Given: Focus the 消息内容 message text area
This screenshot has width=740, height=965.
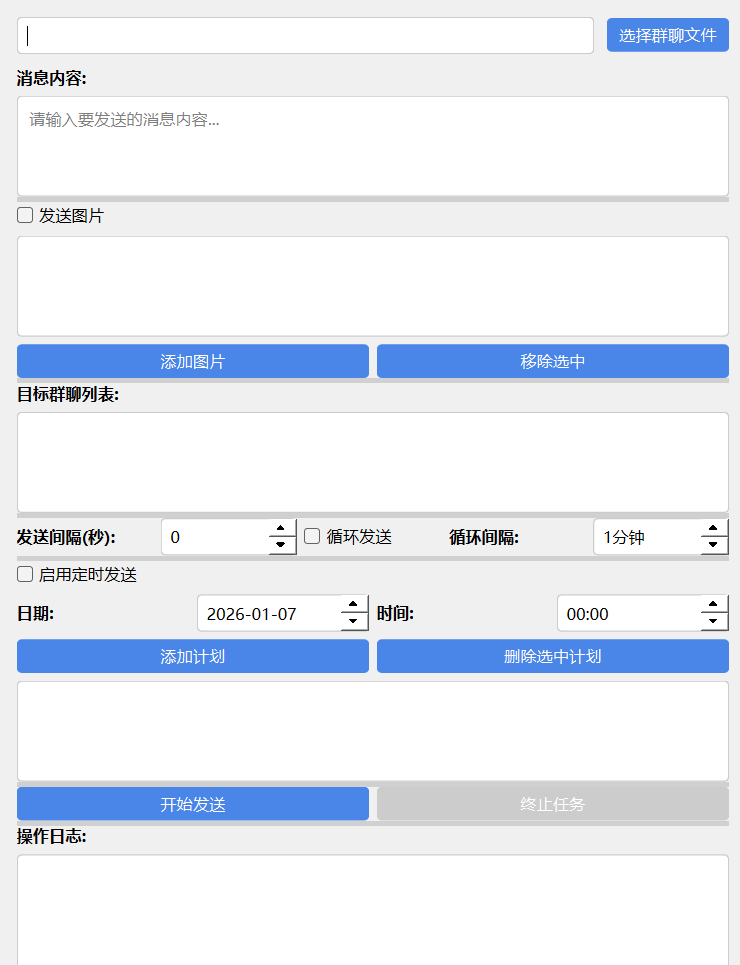Looking at the screenshot, I should (372, 146).
